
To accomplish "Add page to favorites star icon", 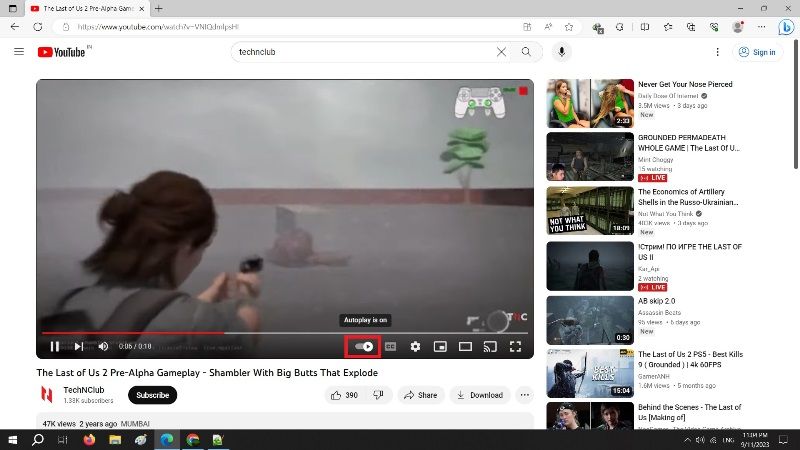I will click(569, 27).
